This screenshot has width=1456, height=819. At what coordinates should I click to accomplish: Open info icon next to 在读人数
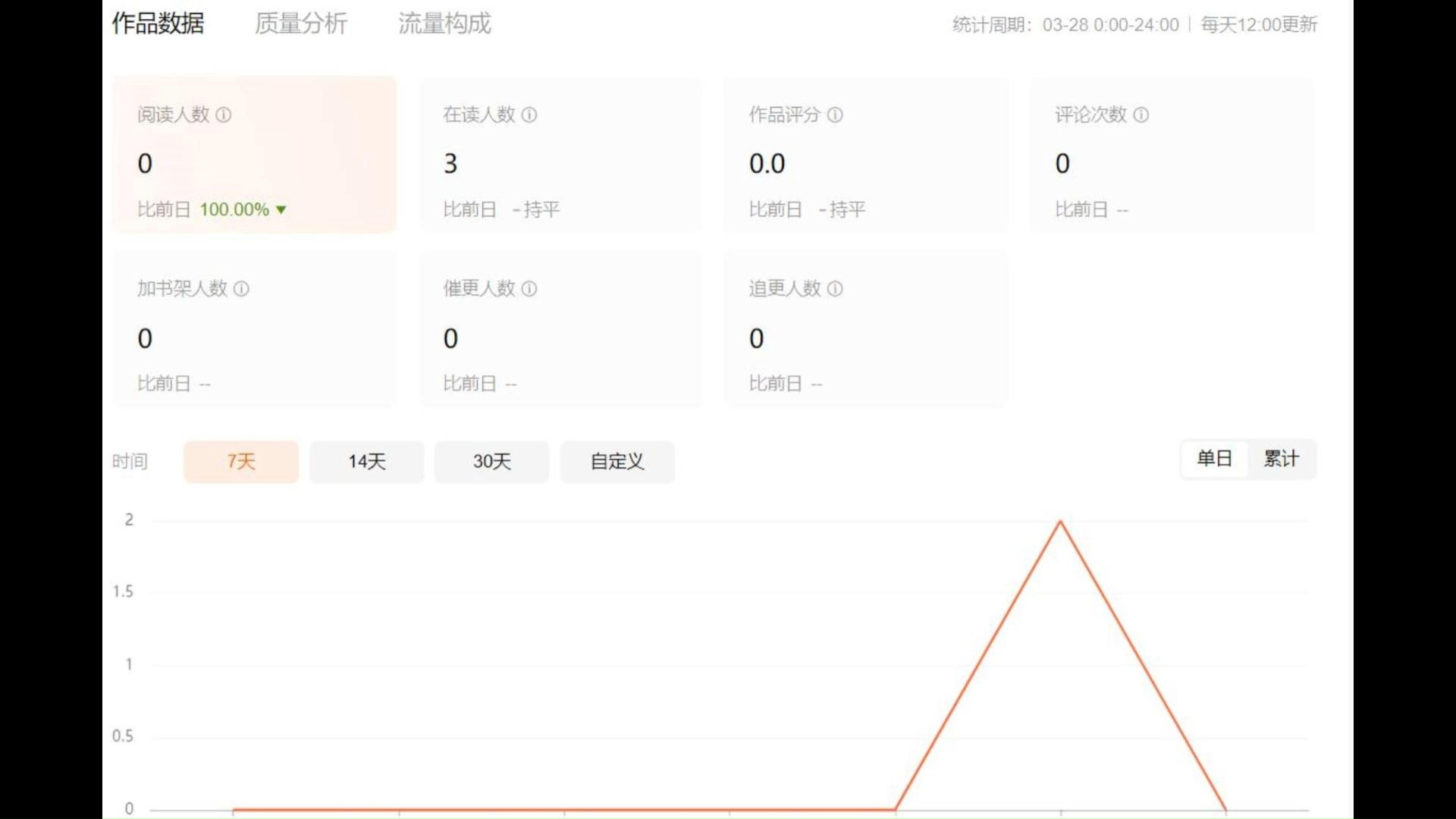coord(529,115)
